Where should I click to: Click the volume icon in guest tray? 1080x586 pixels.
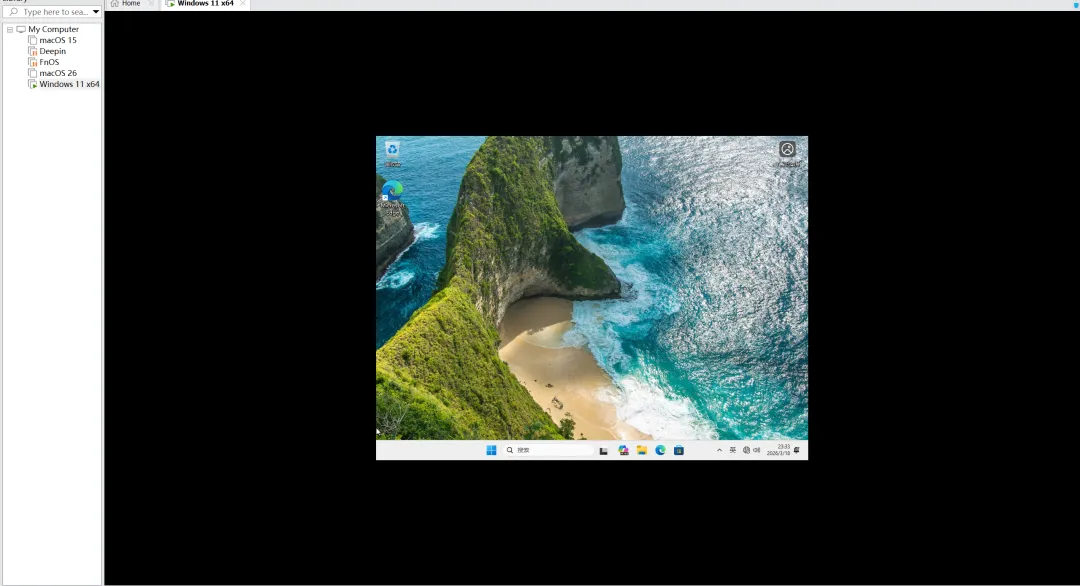click(x=756, y=450)
